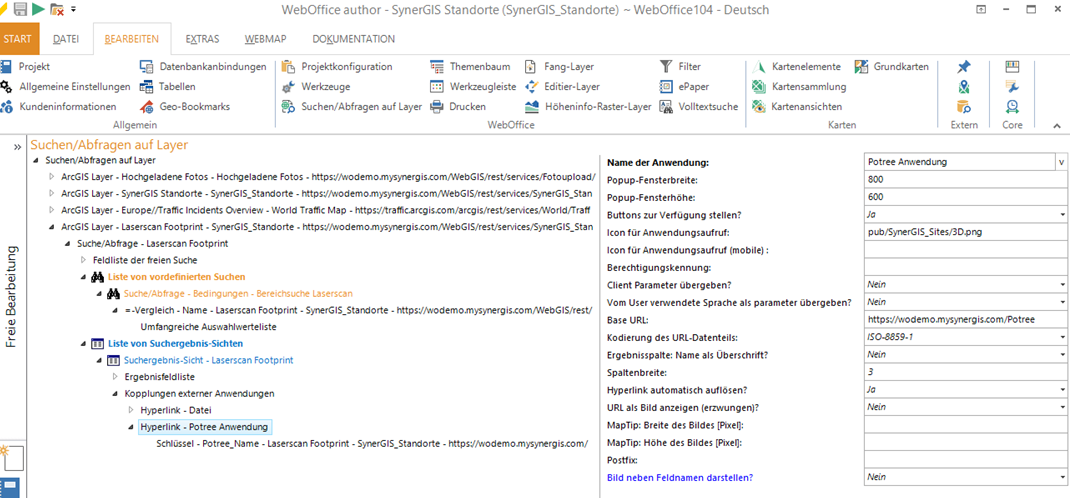Open Filter in the ribbon
Screen dimensions: 1070x498
[x=680, y=67]
